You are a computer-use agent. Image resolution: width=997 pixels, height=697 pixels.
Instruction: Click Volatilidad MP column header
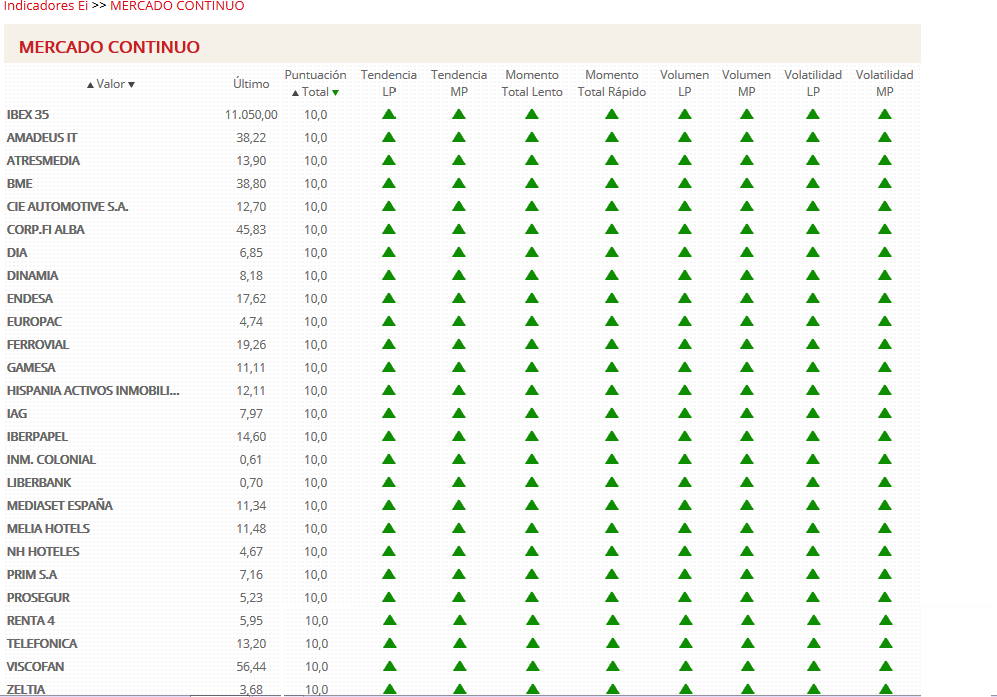click(x=884, y=83)
